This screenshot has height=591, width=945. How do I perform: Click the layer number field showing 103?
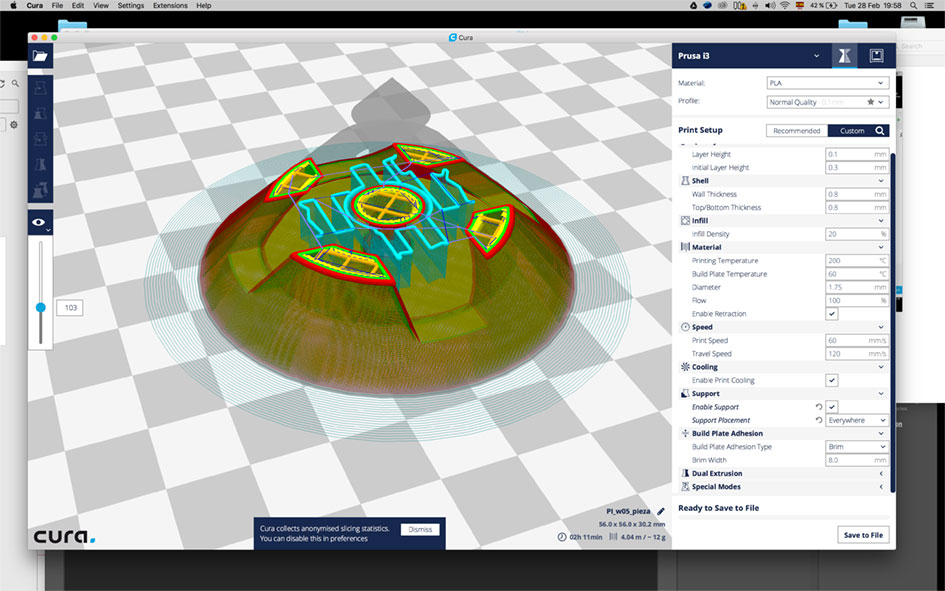point(71,308)
